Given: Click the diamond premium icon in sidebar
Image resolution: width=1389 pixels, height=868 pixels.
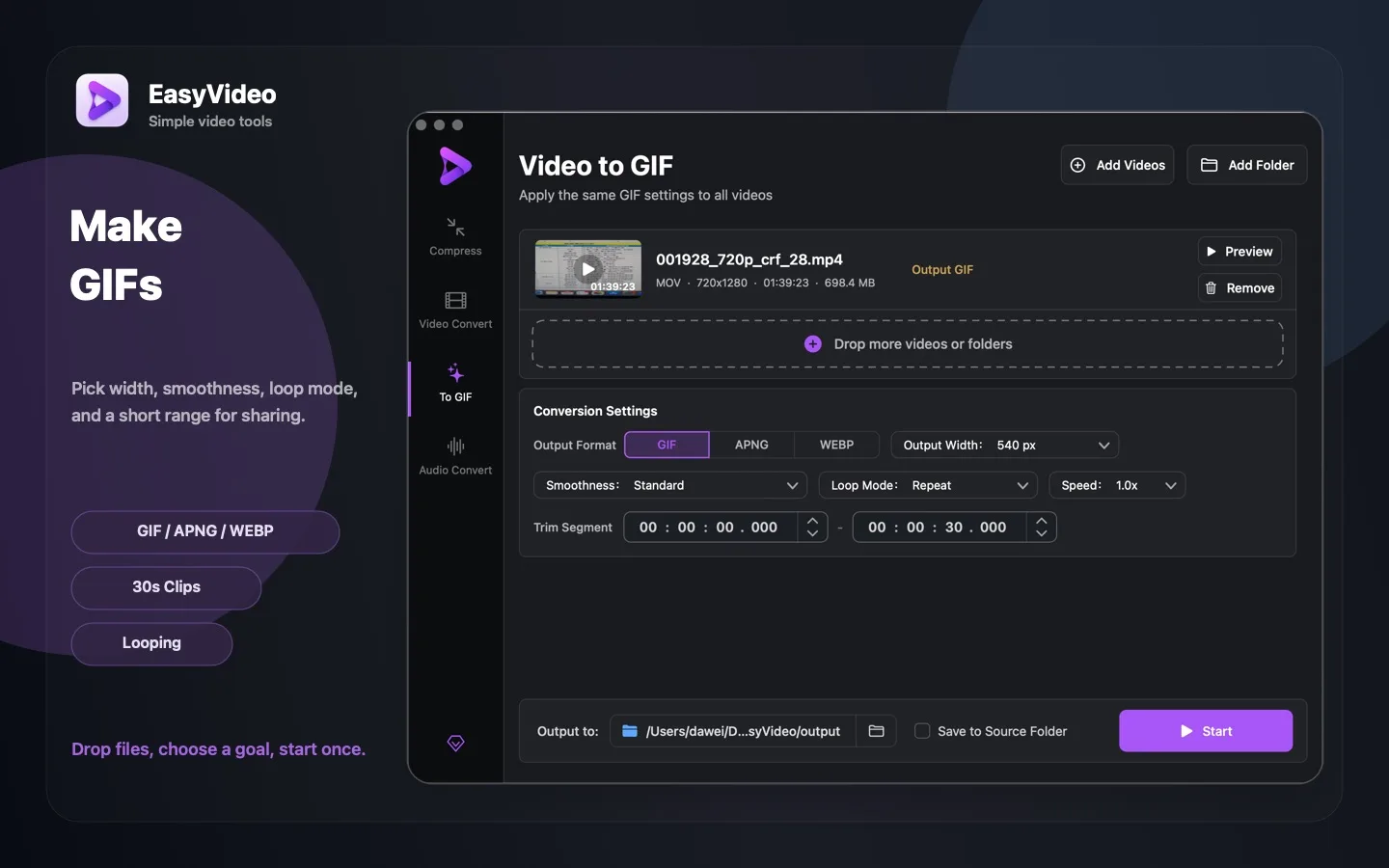Looking at the screenshot, I should click(455, 743).
